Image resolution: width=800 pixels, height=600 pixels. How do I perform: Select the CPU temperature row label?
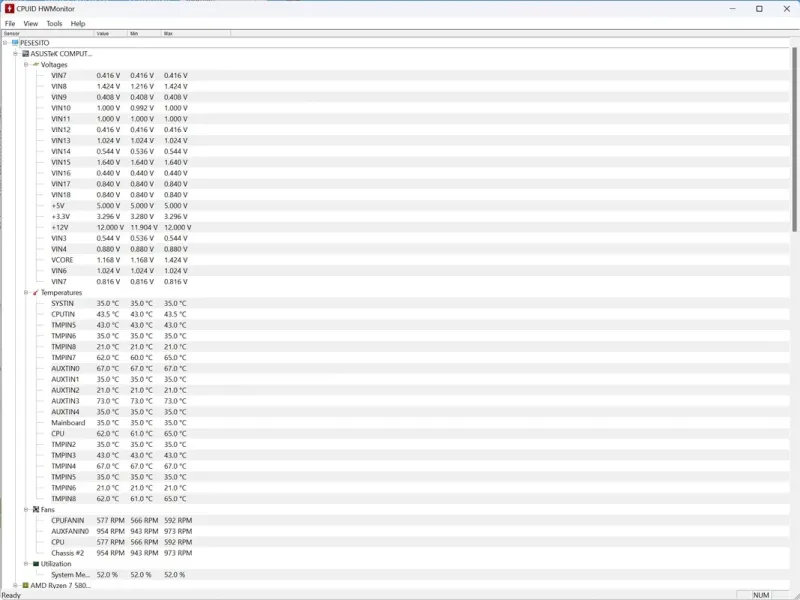click(58, 434)
